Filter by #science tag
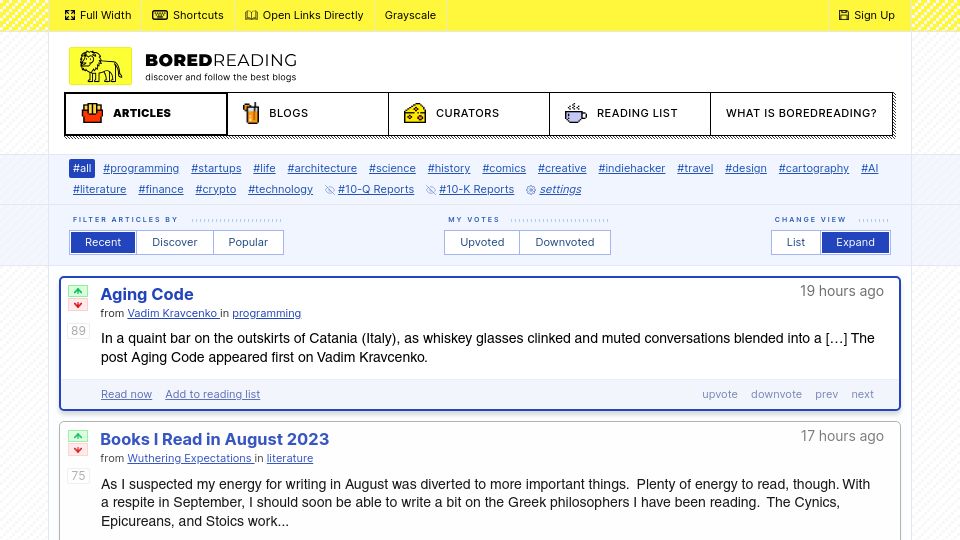Viewport: 960px width, 540px height. (x=392, y=168)
